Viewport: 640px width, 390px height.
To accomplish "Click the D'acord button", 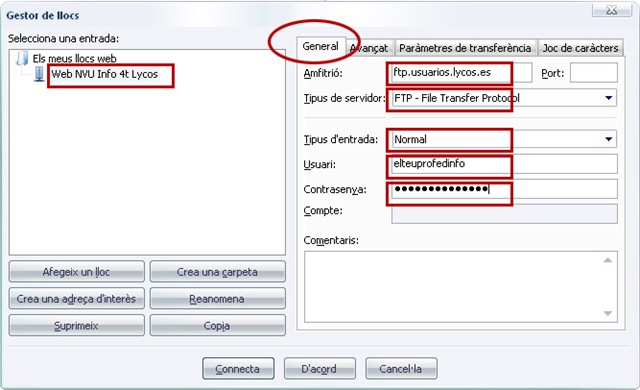I will 320,369.
